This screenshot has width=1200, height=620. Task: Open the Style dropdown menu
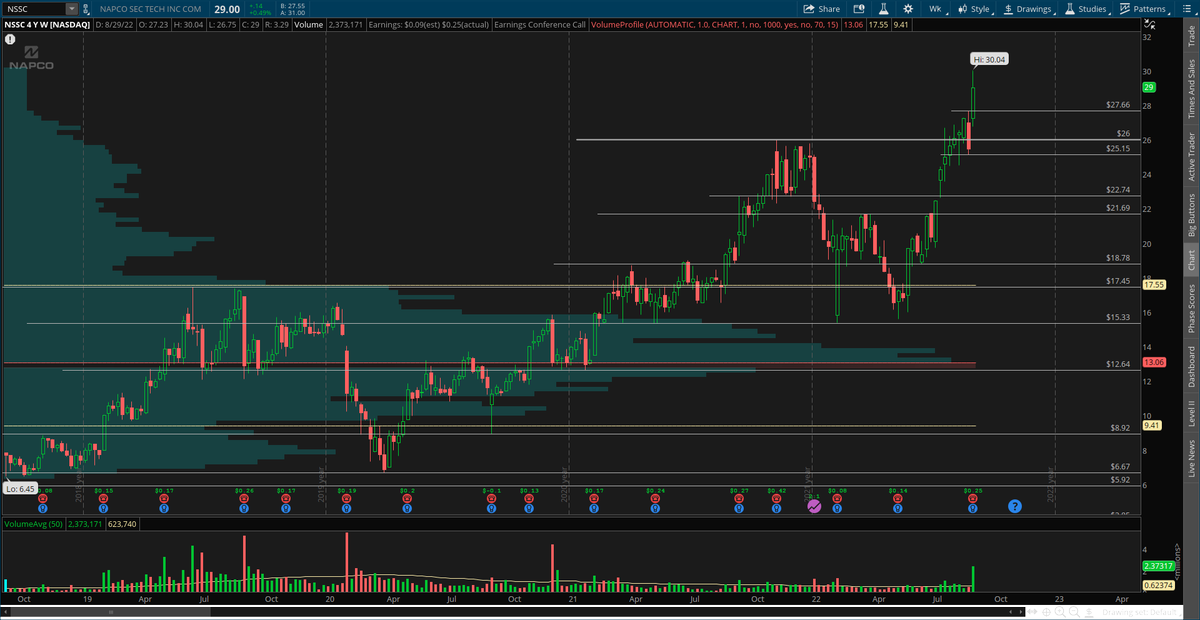[973, 8]
